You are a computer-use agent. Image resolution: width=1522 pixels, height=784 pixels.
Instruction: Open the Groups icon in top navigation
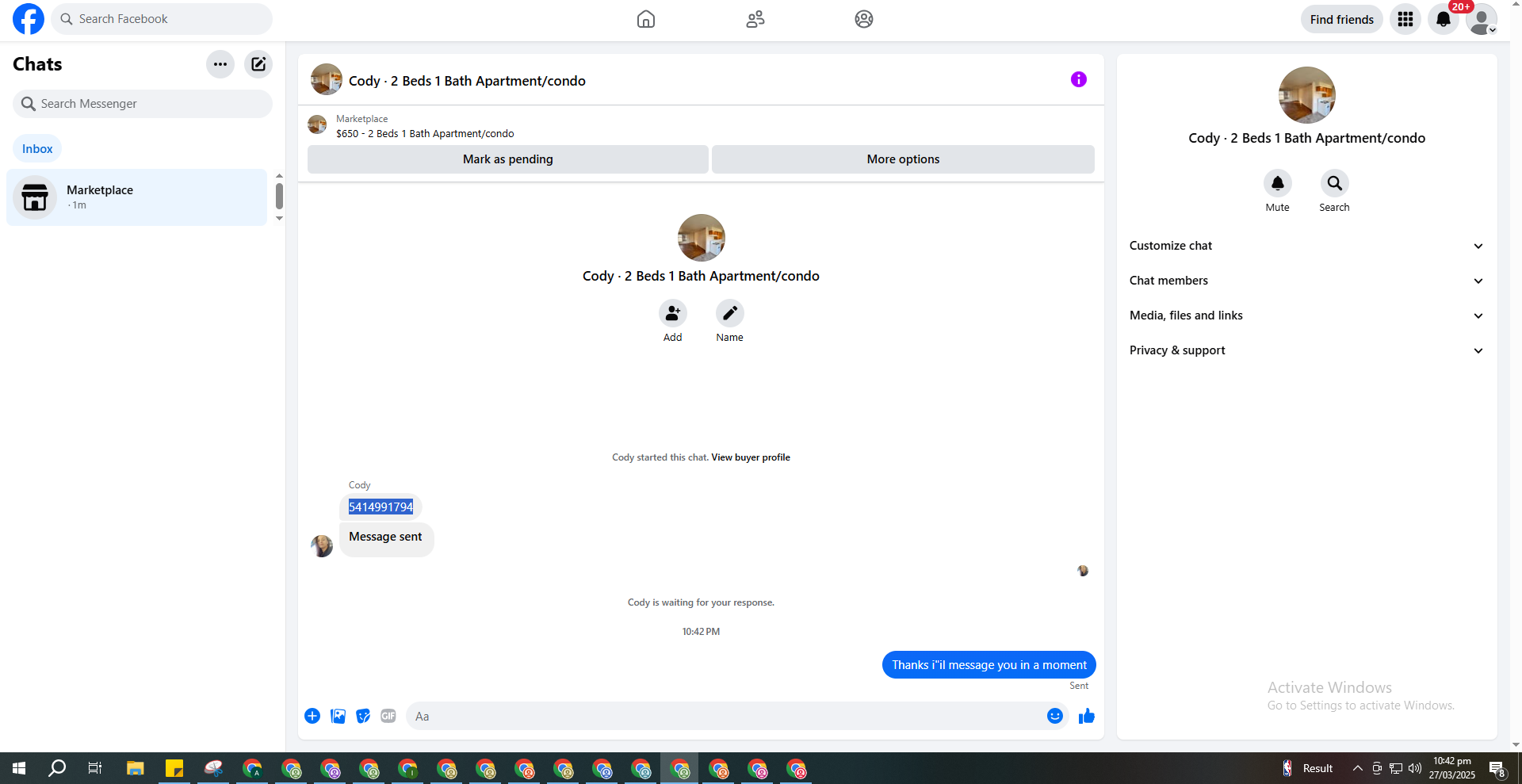pos(864,19)
